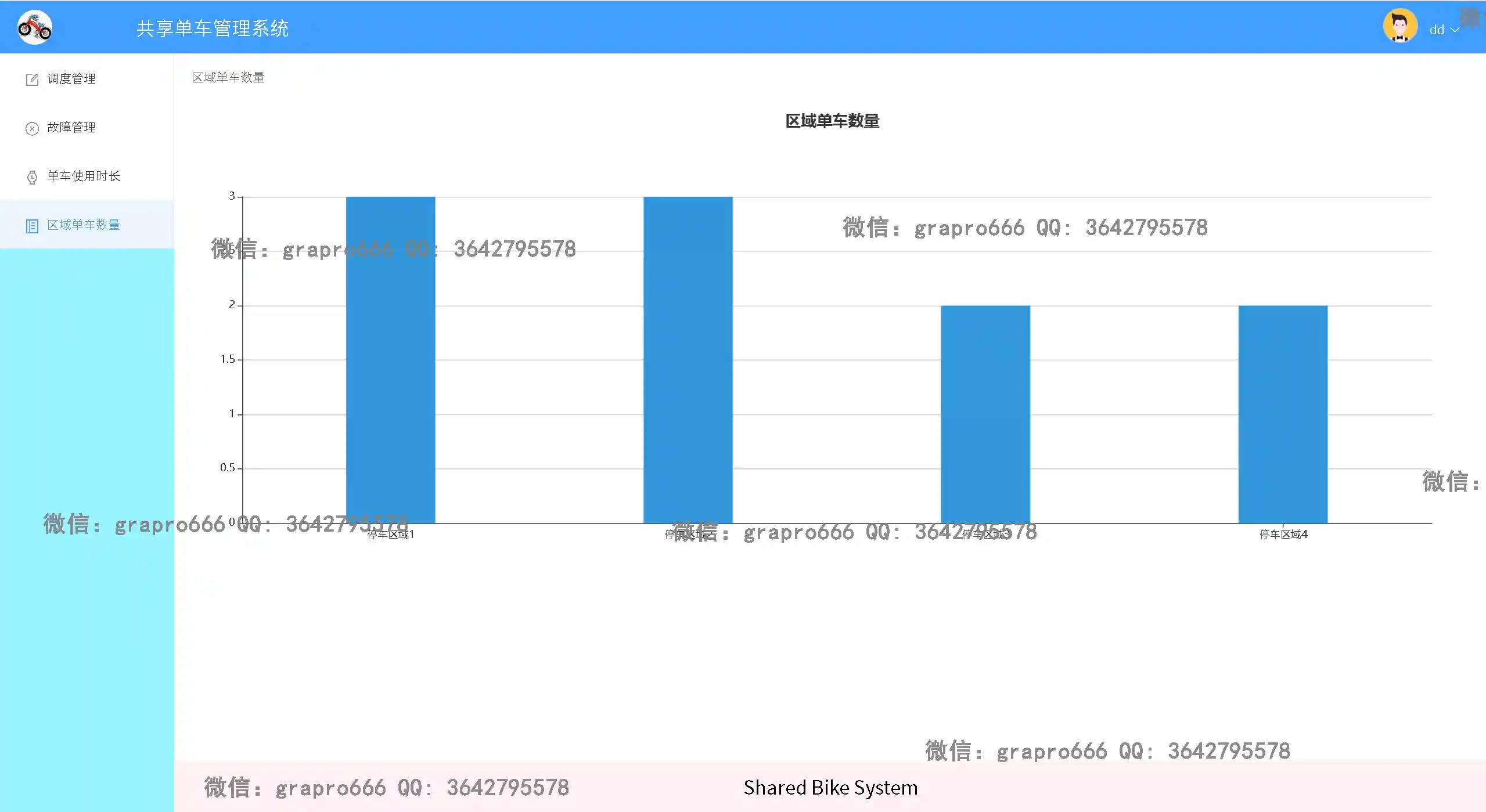Click the edit icon beside 调度管理

32,80
